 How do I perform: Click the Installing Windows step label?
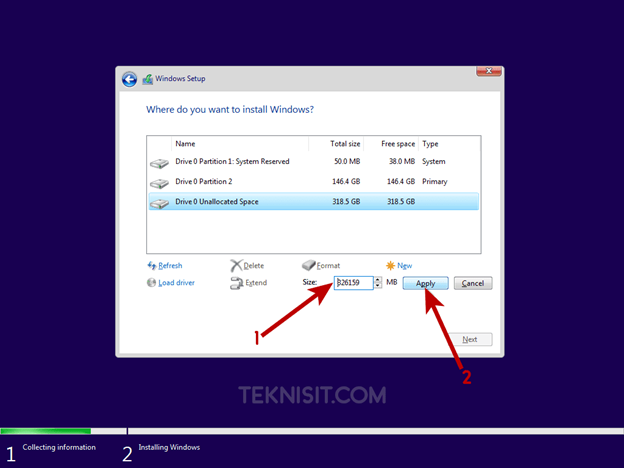(x=169, y=447)
